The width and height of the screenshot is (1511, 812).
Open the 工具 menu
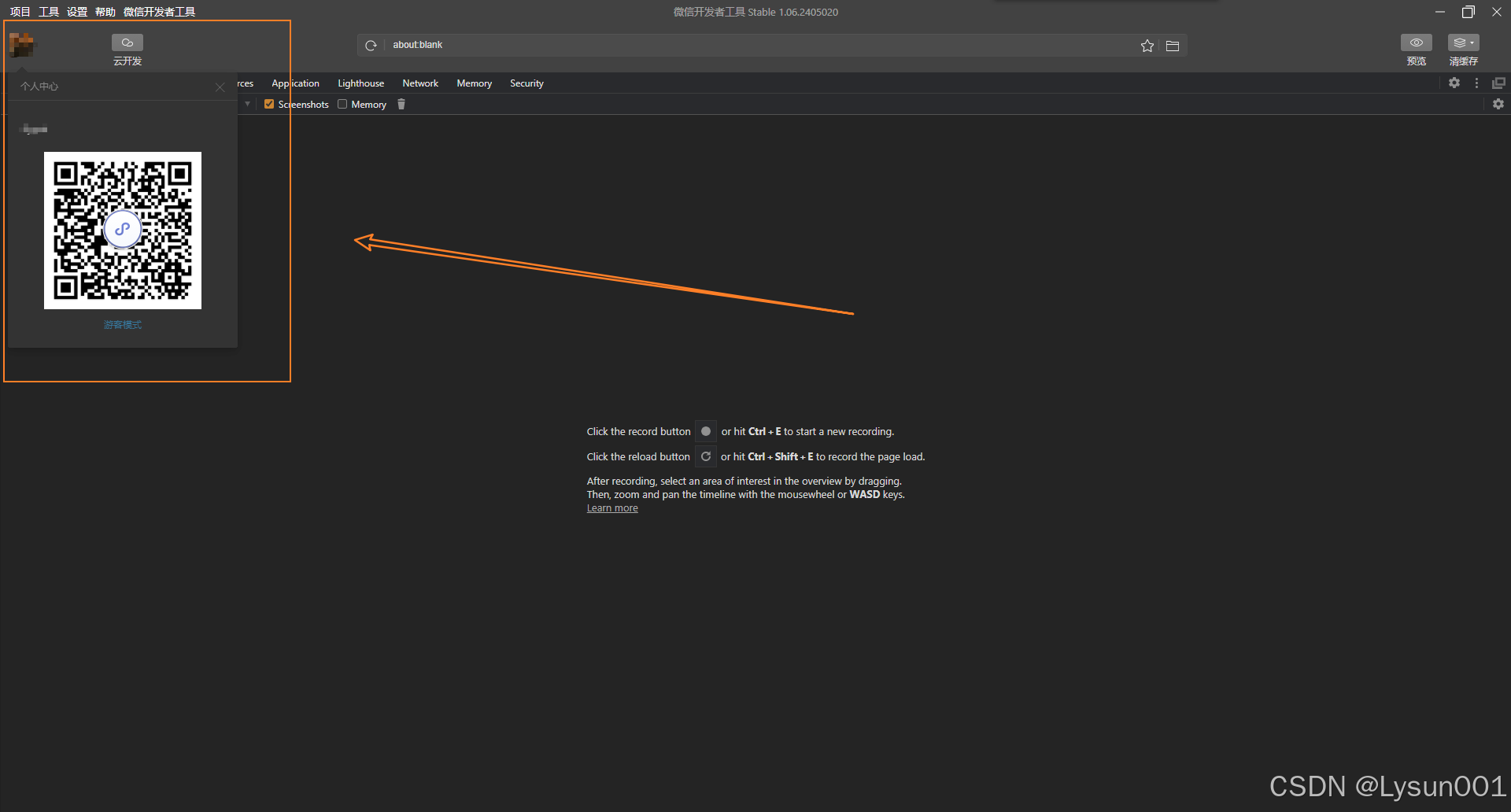click(49, 12)
